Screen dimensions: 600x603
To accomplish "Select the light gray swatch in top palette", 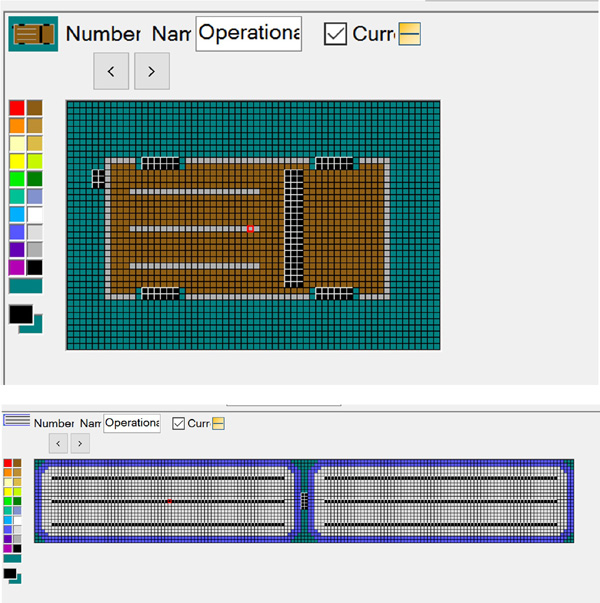I will tap(35, 232).
